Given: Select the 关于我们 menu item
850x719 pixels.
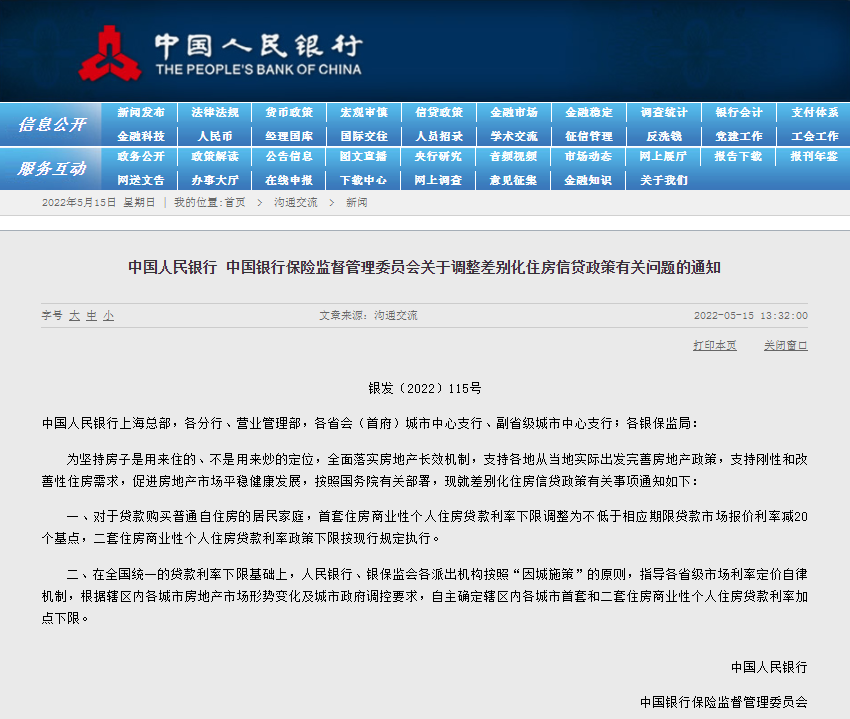Looking at the screenshot, I should (x=664, y=180).
